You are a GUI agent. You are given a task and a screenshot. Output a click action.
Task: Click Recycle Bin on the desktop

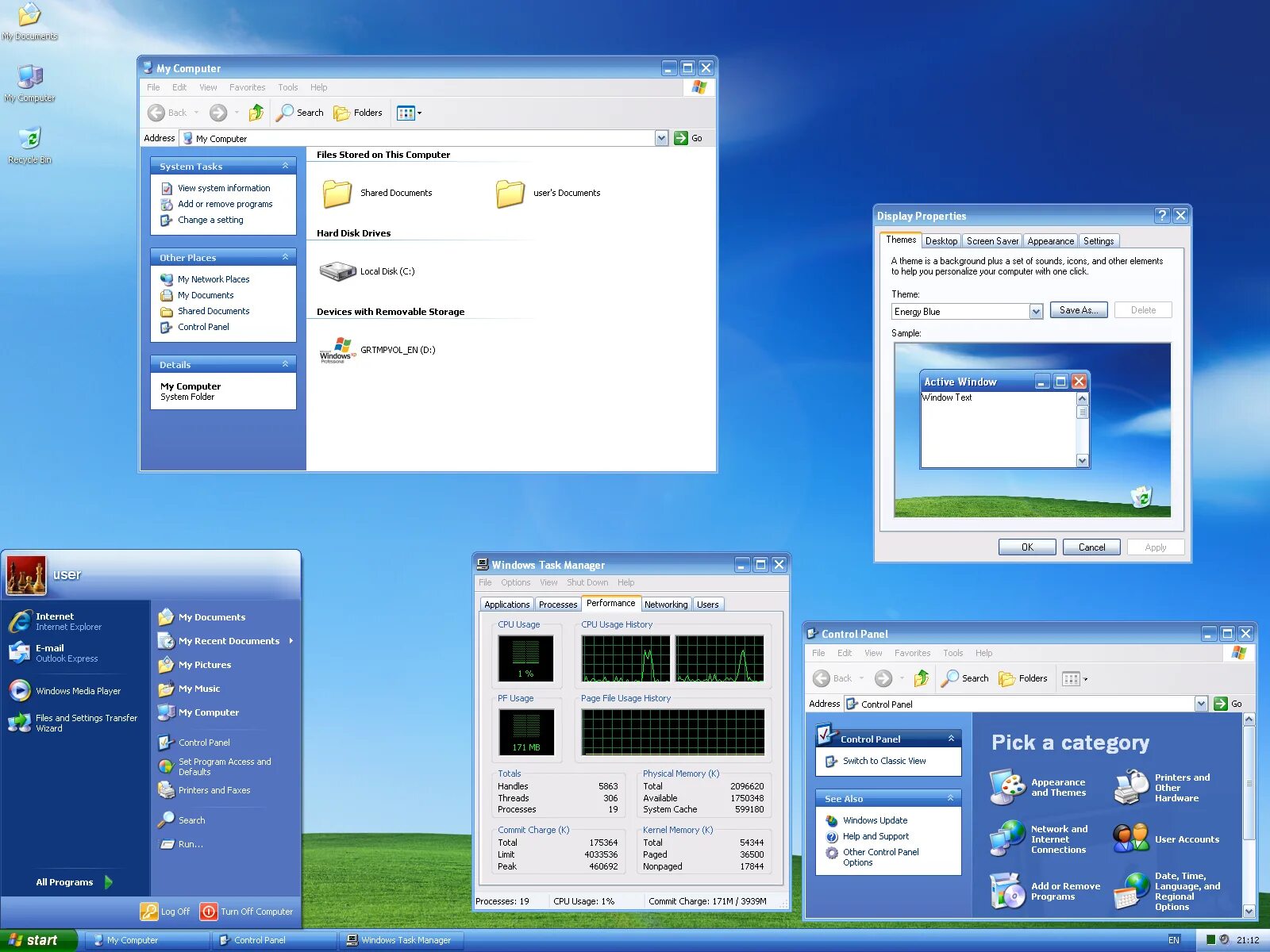coord(29,144)
